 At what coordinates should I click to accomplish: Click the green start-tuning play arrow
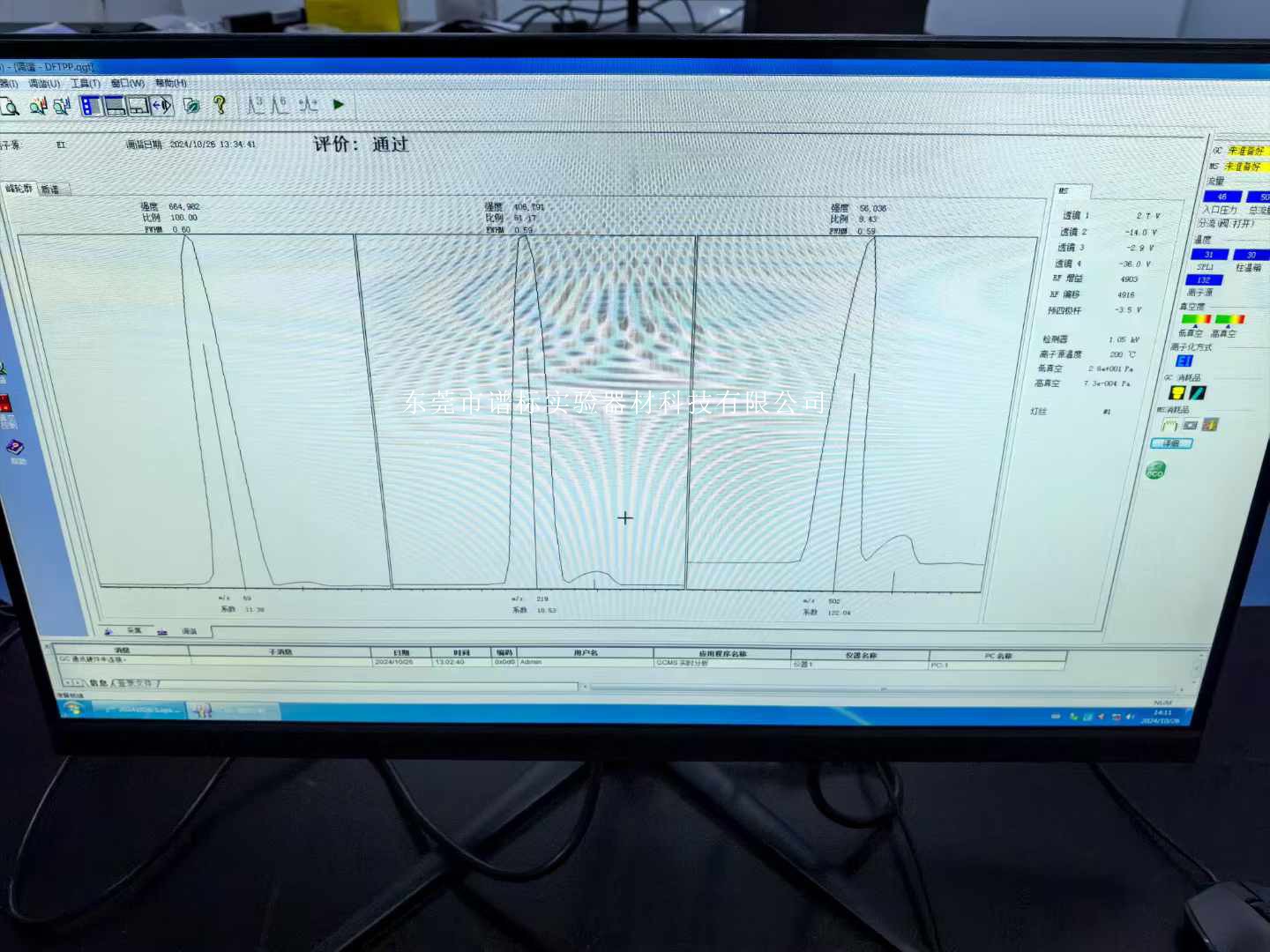(x=339, y=104)
